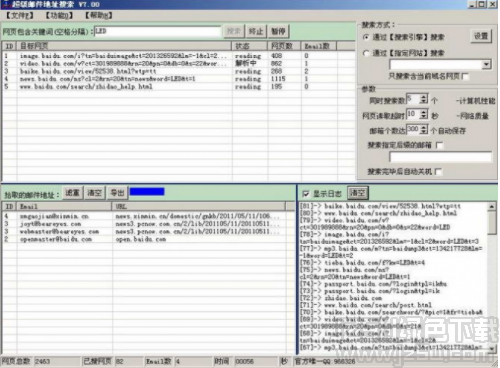Toggle the 显示日志 checkbox
Screen dimensions: 500x368
[x=306, y=193]
